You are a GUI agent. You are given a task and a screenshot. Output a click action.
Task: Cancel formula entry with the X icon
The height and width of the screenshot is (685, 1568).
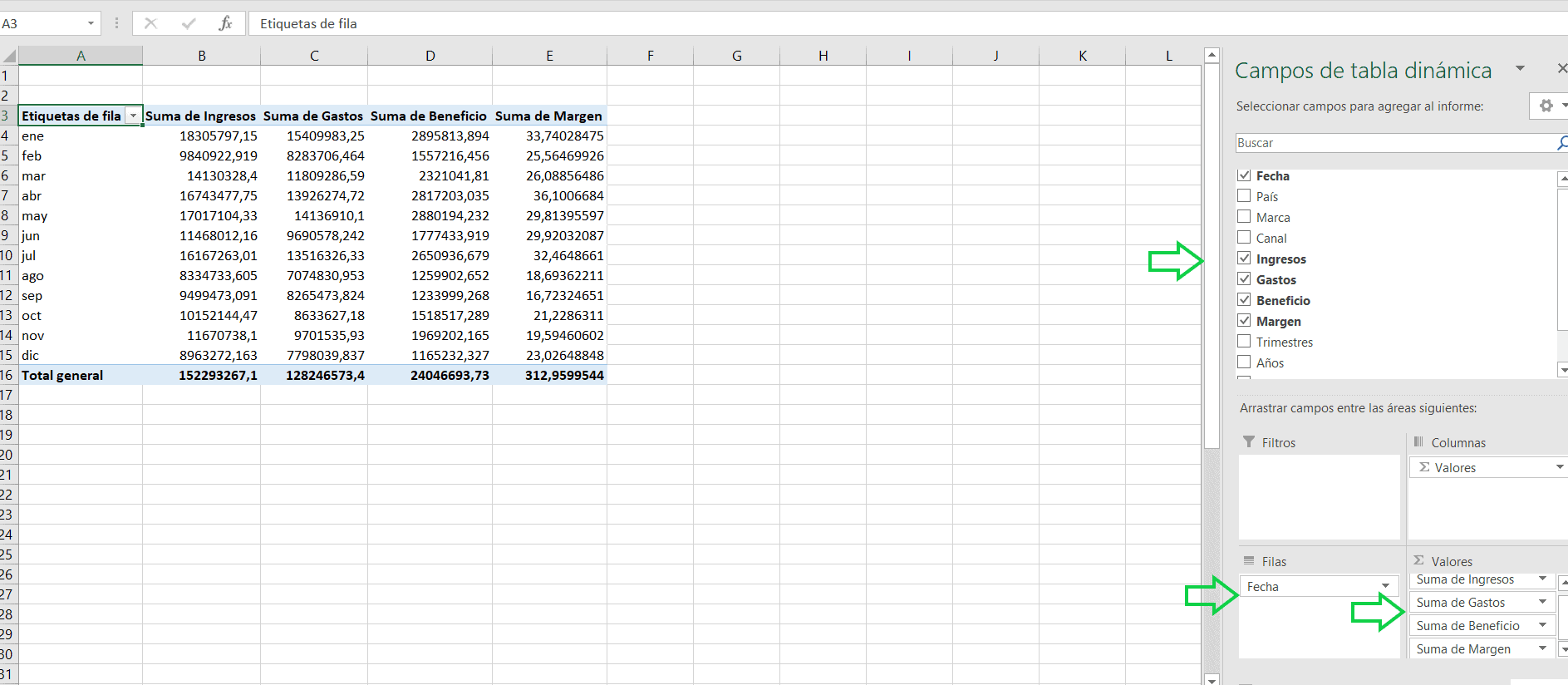[x=150, y=23]
